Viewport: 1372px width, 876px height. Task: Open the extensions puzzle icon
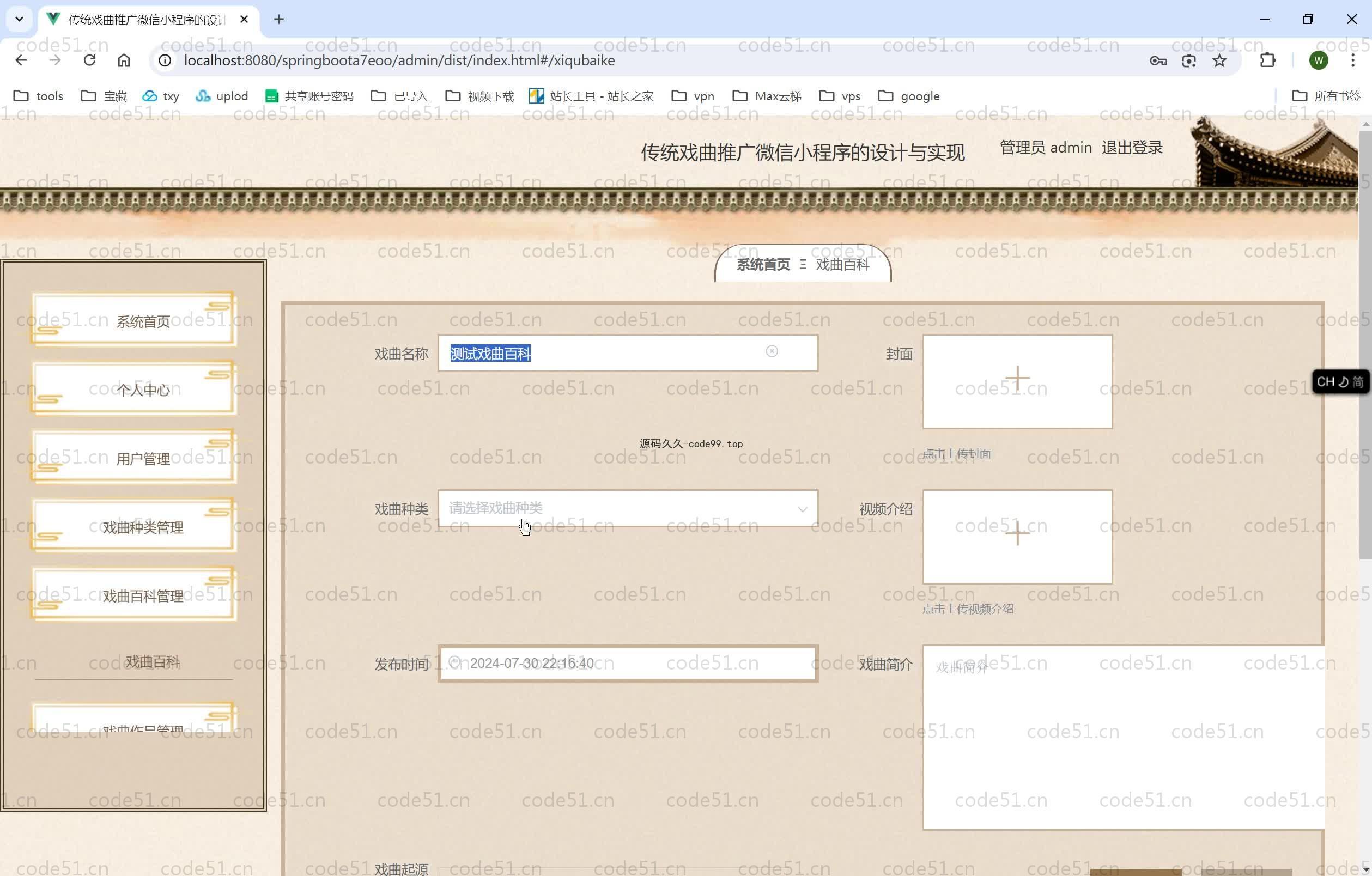tap(1267, 60)
